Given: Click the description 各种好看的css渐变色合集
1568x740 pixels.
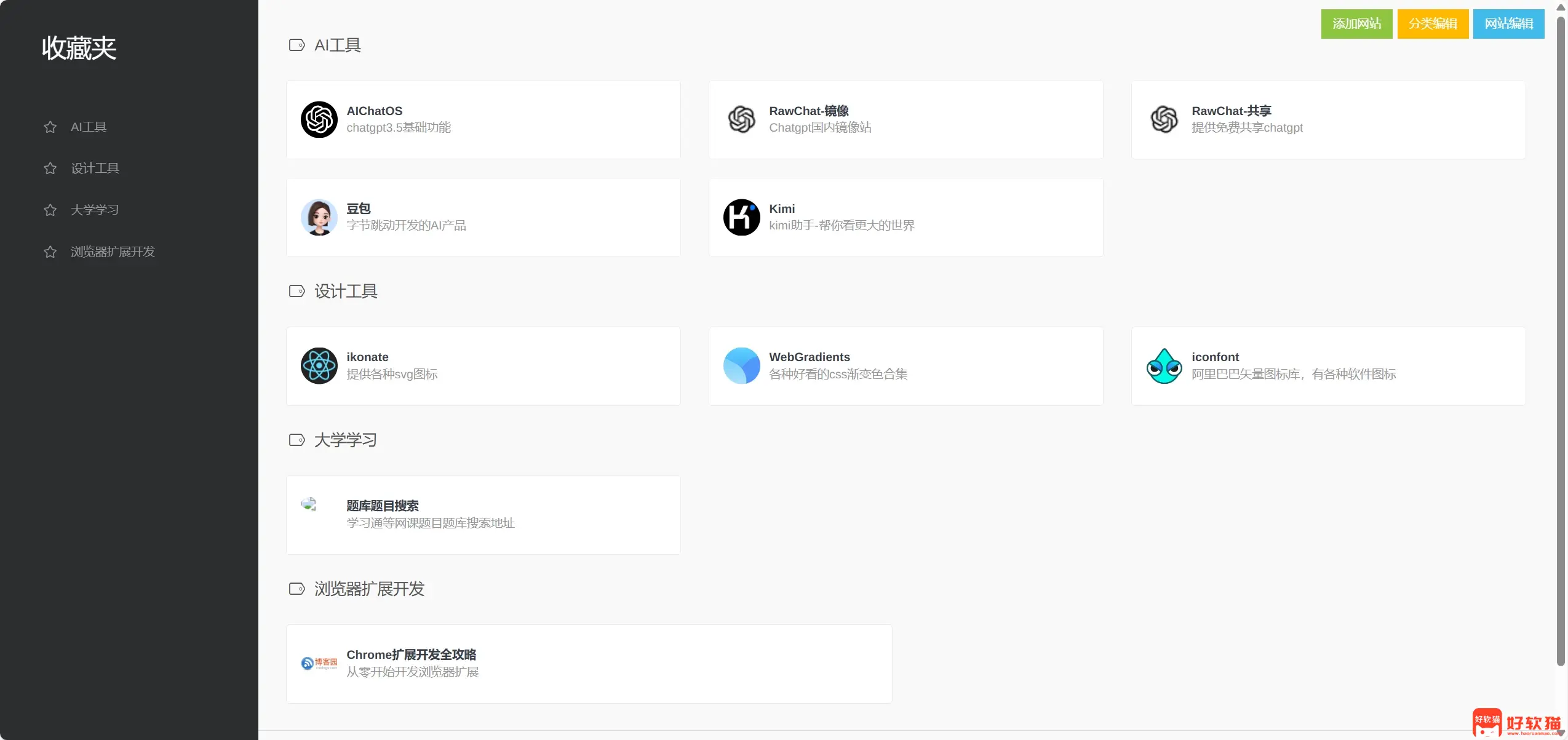Looking at the screenshot, I should click(838, 374).
